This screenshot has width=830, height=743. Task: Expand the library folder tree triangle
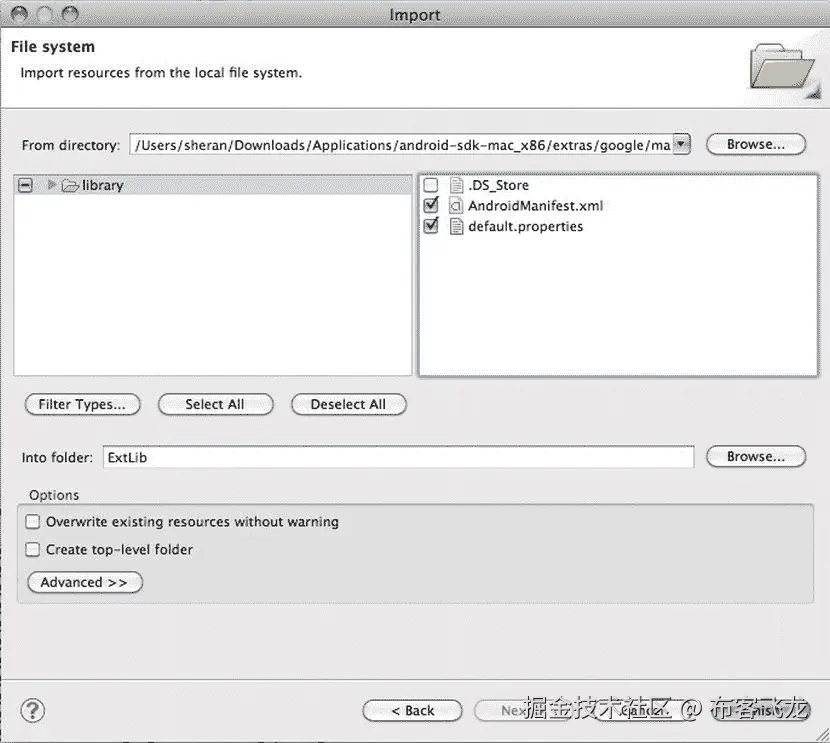[x=51, y=185]
